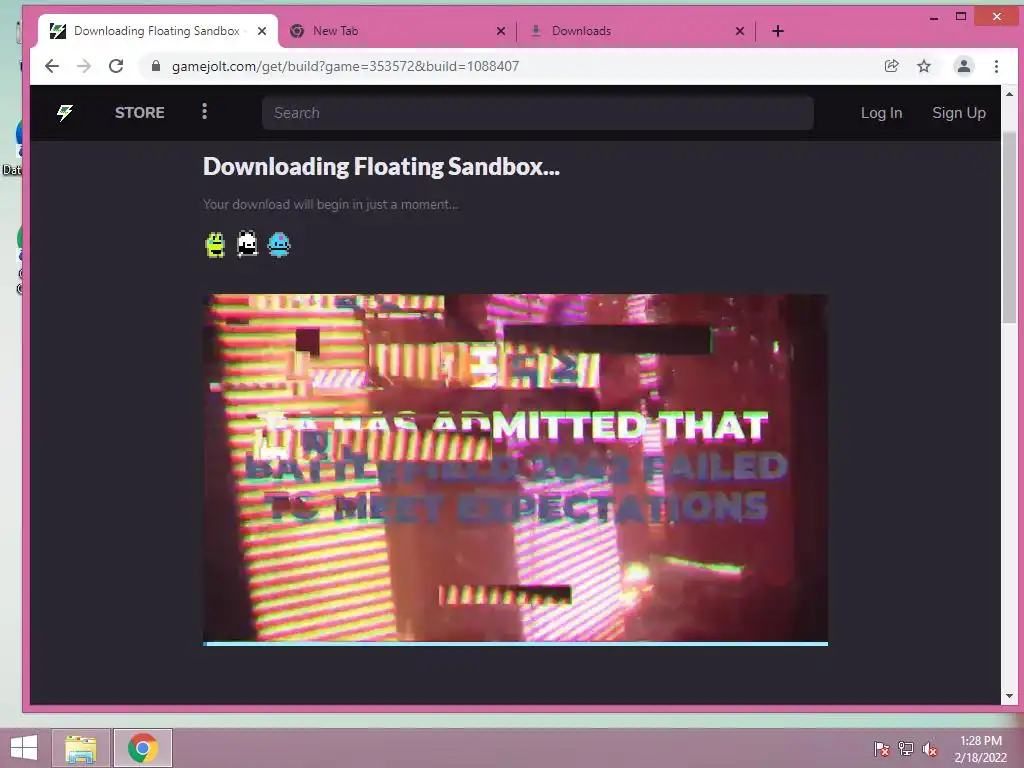The height and width of the screenshot is (768, 1024).
Task: Click the page scrollbar up arrow
Action: (x=1009, y=95)
